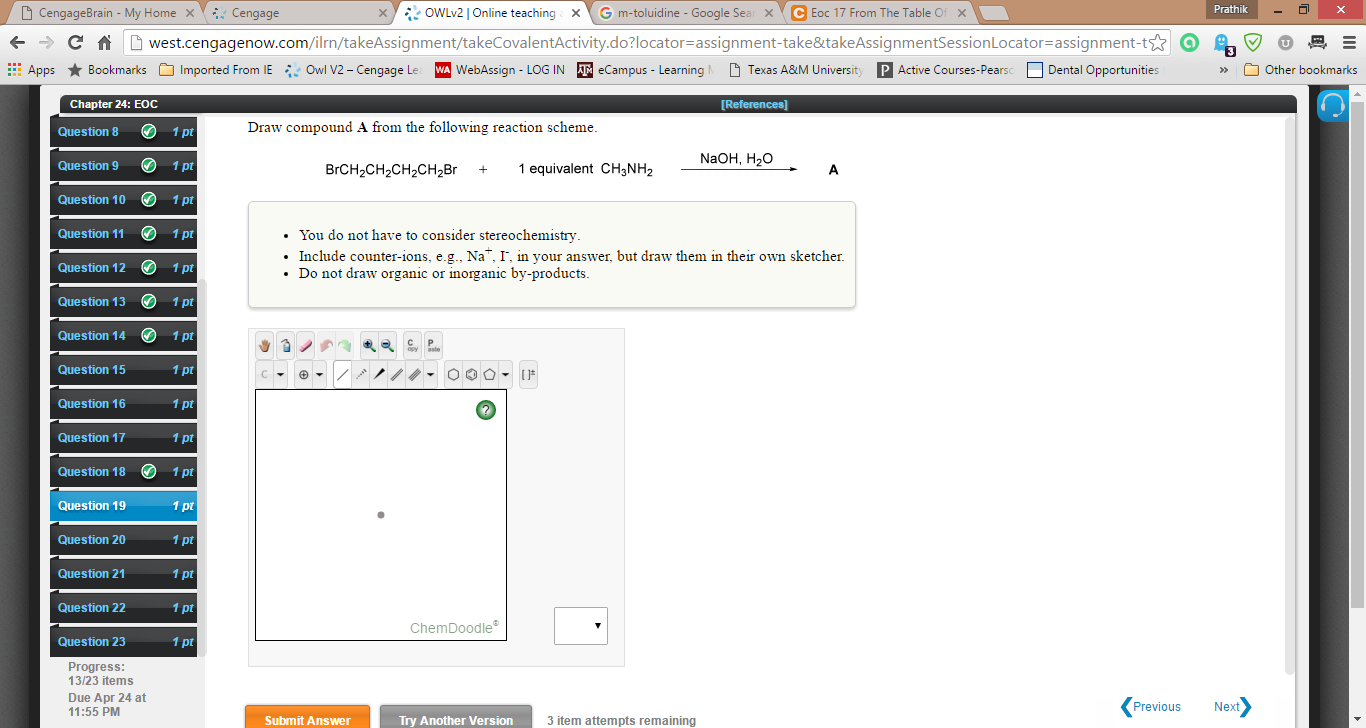Show hidden bookmarks with the chevron
This screenshot has width=1366, height=728.
click(1223, 70)
